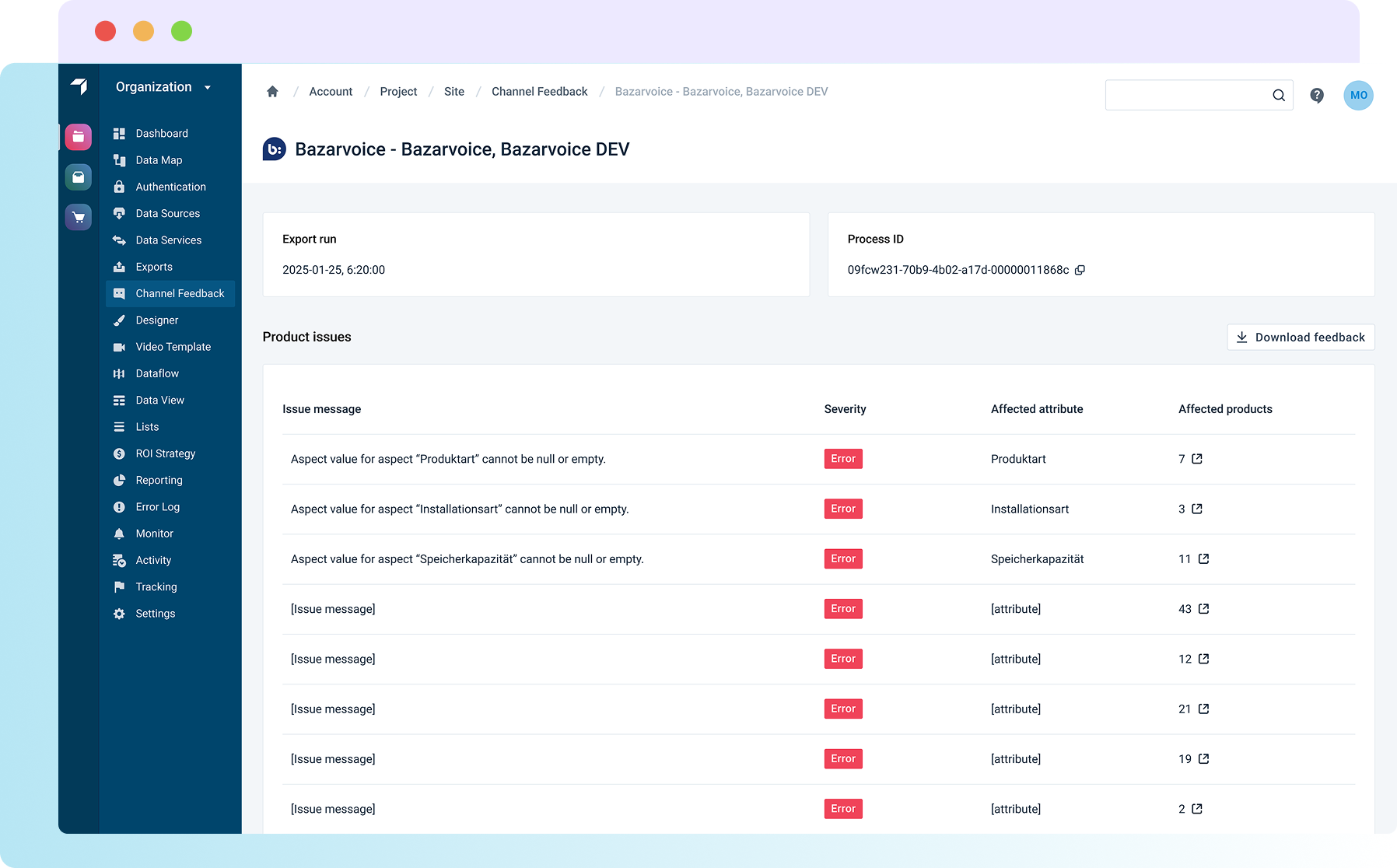Go to Channel Feedback breadcrumb link

click(540, 92)
